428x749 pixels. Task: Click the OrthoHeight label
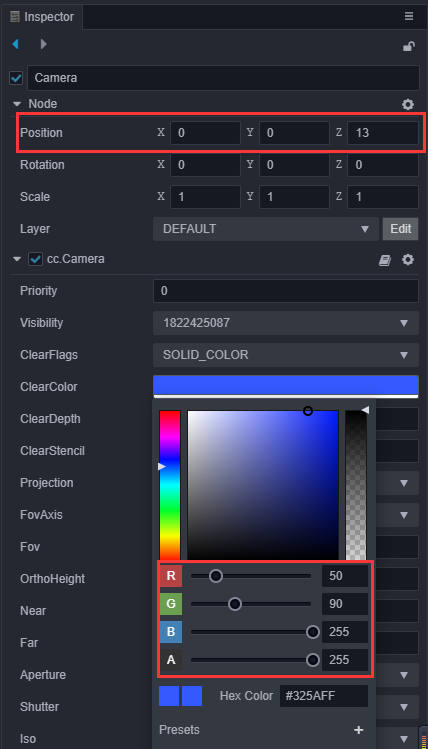point(53,579)
